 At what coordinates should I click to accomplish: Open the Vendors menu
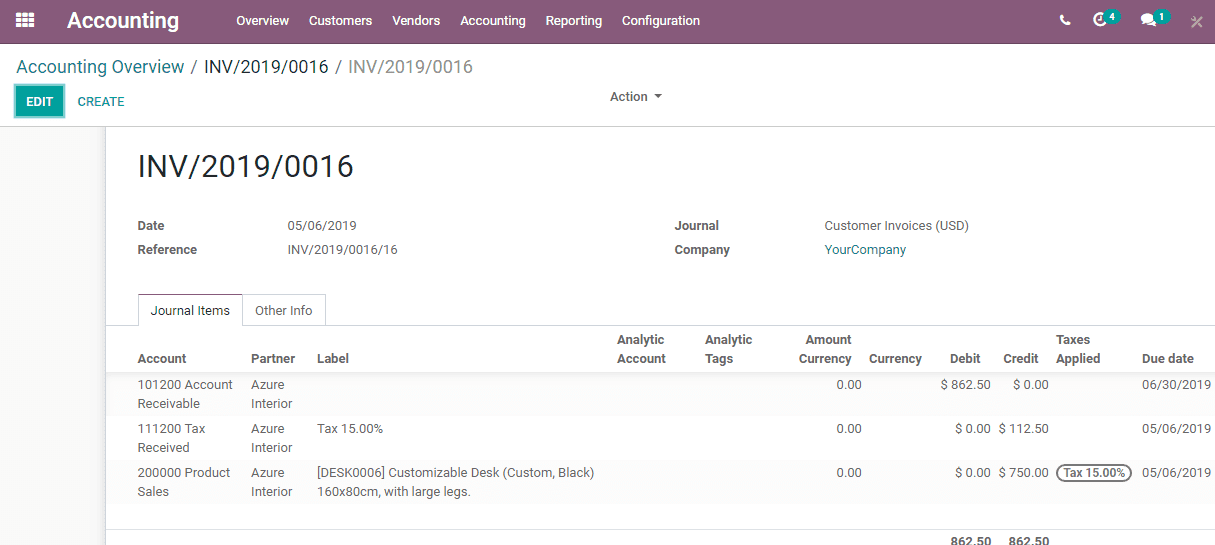coord(416,21)
